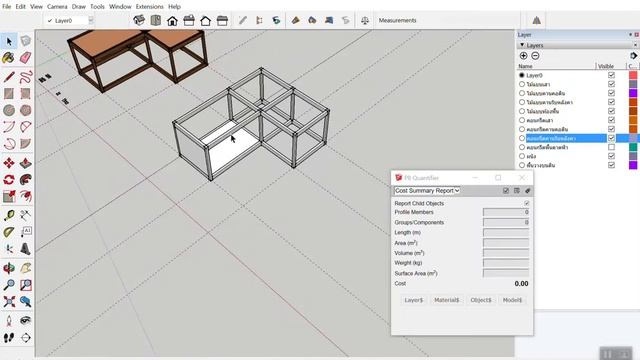Select the Line pencil tool
The image size is (640, 360).
click(x=9, y=77)
